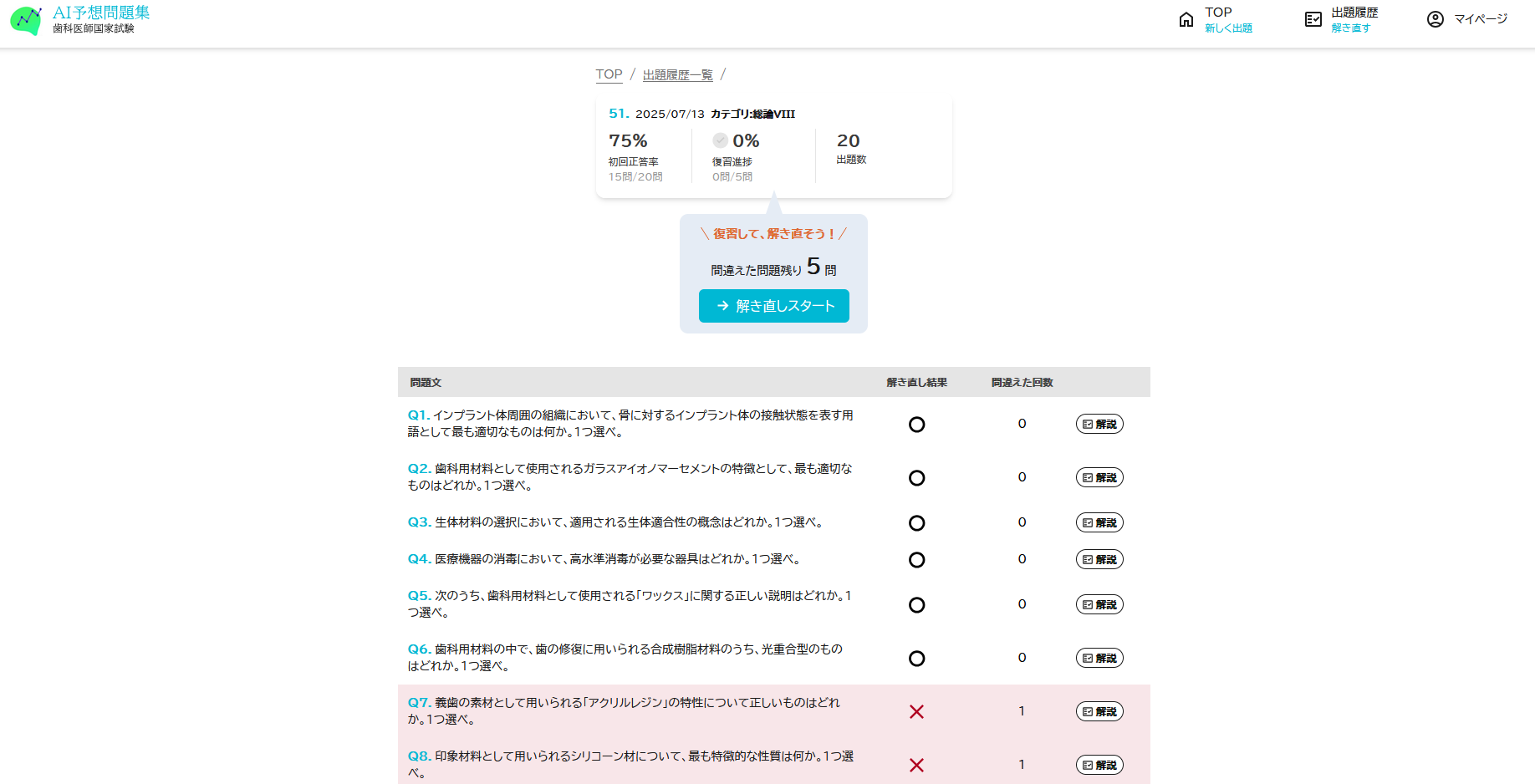
Task: Click the マイページ profile icon
Action: (1435, 19)
